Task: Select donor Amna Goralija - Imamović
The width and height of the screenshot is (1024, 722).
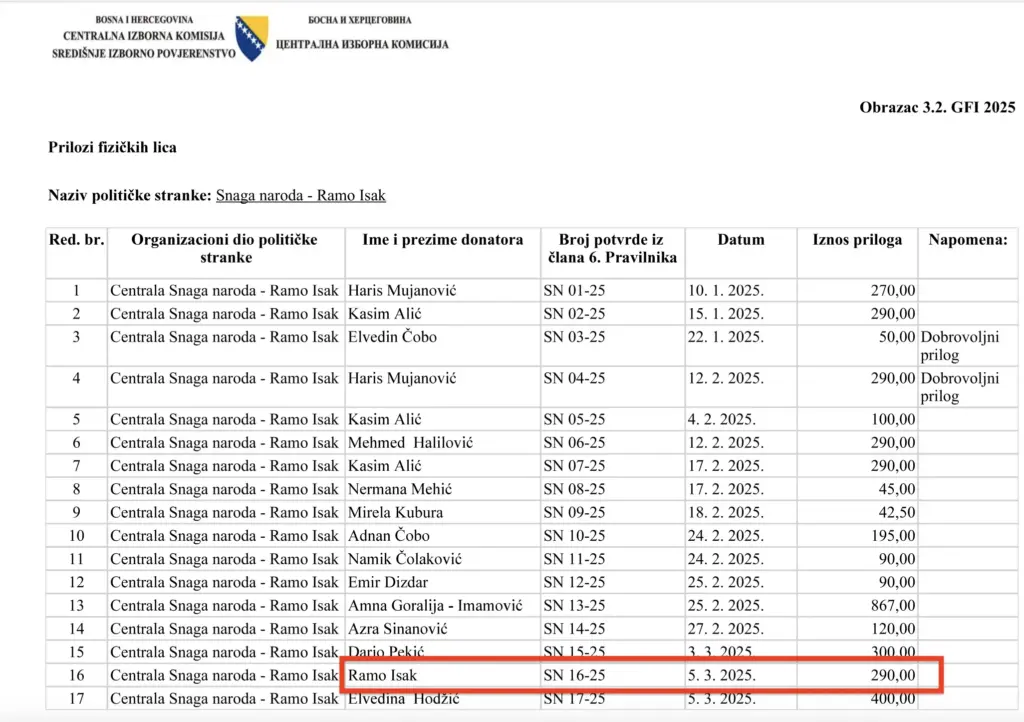Action: pyautogui.click(x=435, y=606)
